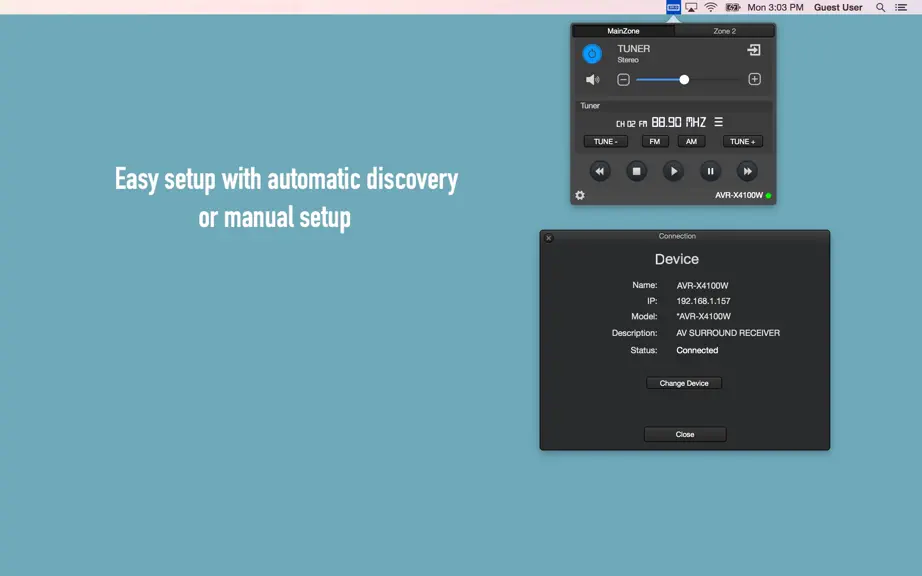The height and width of the screenshot is (576, 922).
Task: Open the tuner preset list icon
Action: (719, 122)
